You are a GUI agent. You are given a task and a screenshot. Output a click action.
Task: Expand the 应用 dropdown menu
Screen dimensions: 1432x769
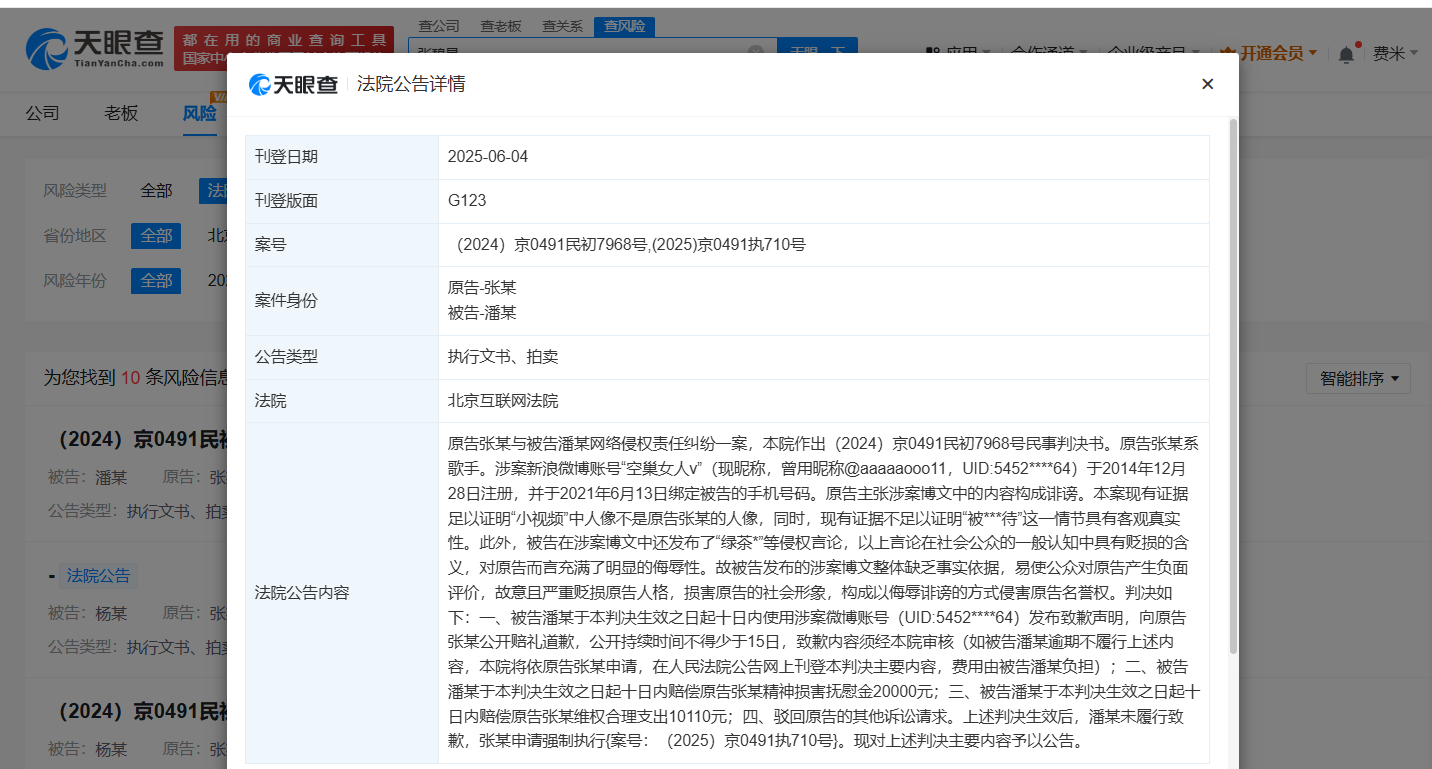[958, 53]
